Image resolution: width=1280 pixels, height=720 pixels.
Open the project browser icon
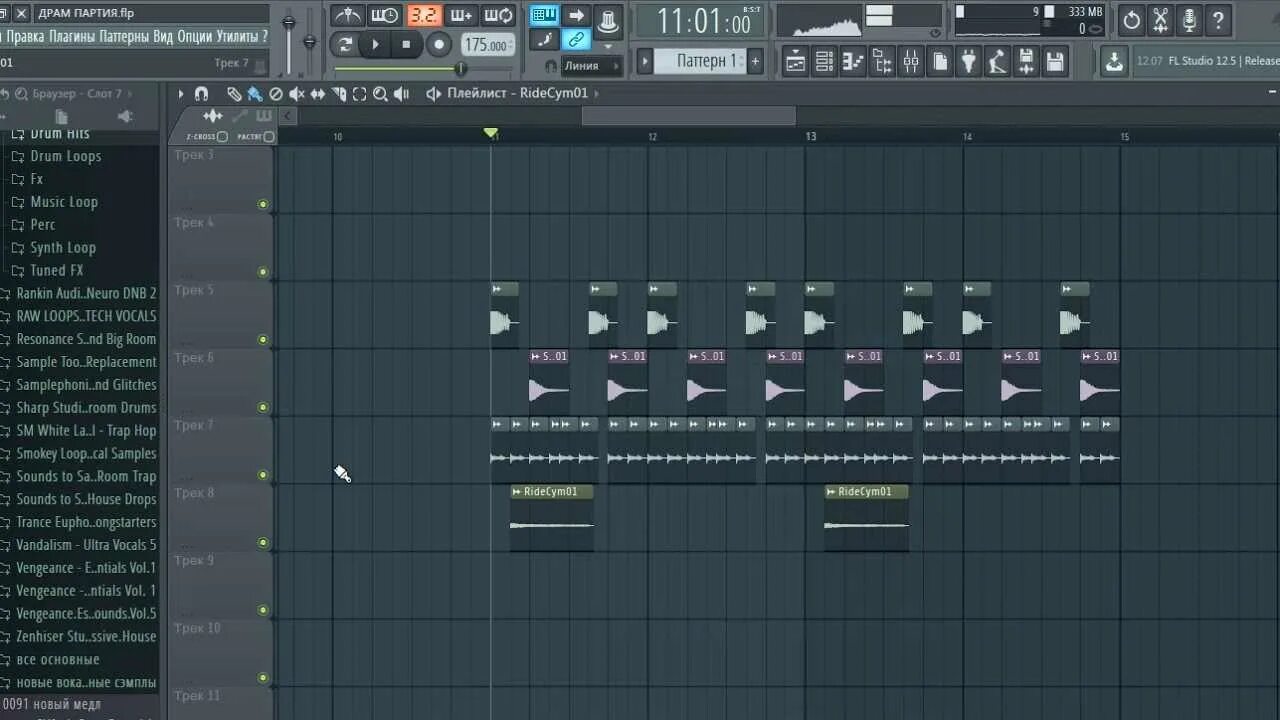pyautogui.click(x=882, y=61)
